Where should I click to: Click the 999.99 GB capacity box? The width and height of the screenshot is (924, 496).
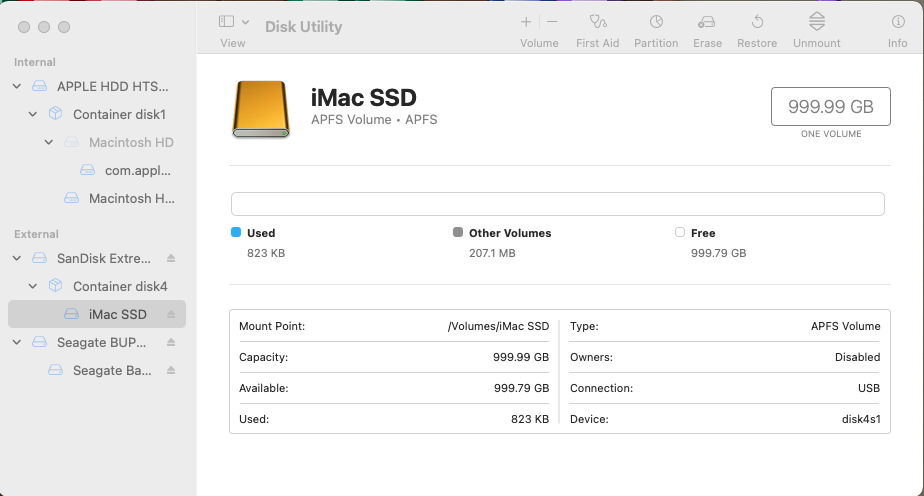click(x=831, y=107)
